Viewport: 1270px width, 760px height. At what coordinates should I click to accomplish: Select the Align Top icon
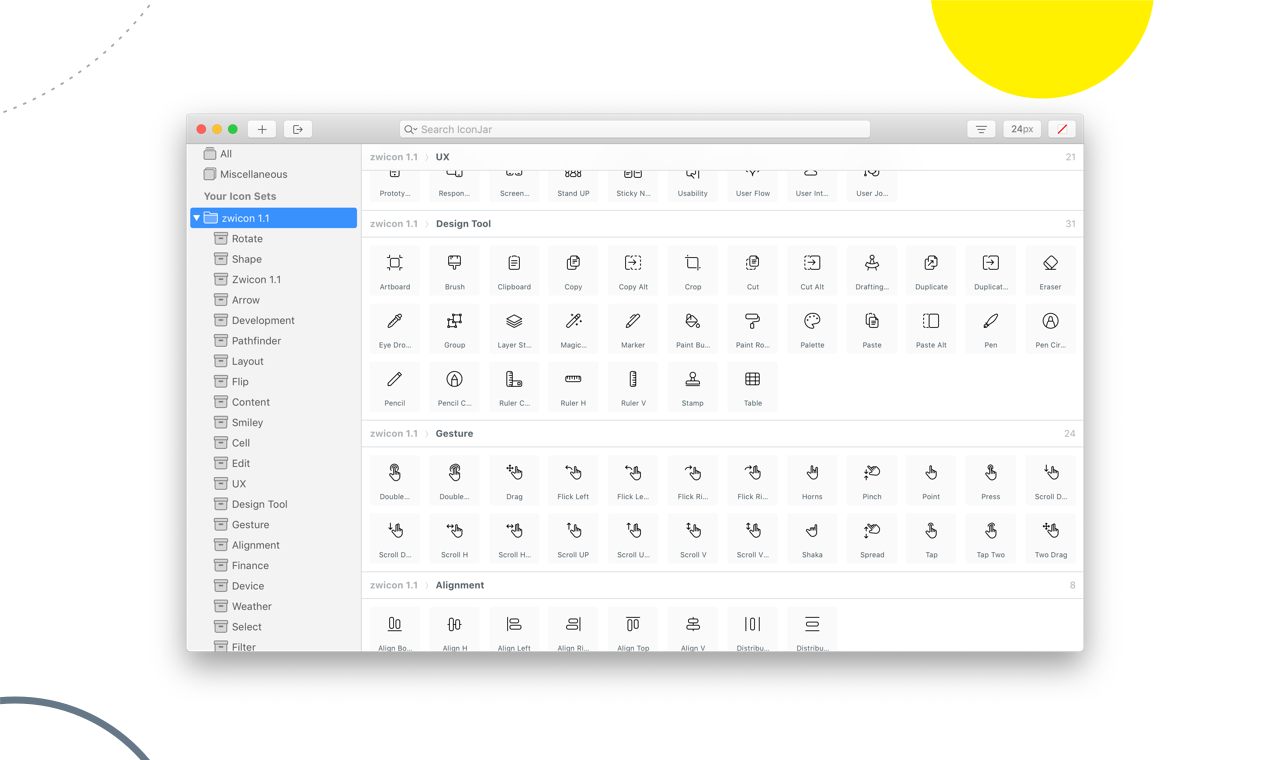633,630
